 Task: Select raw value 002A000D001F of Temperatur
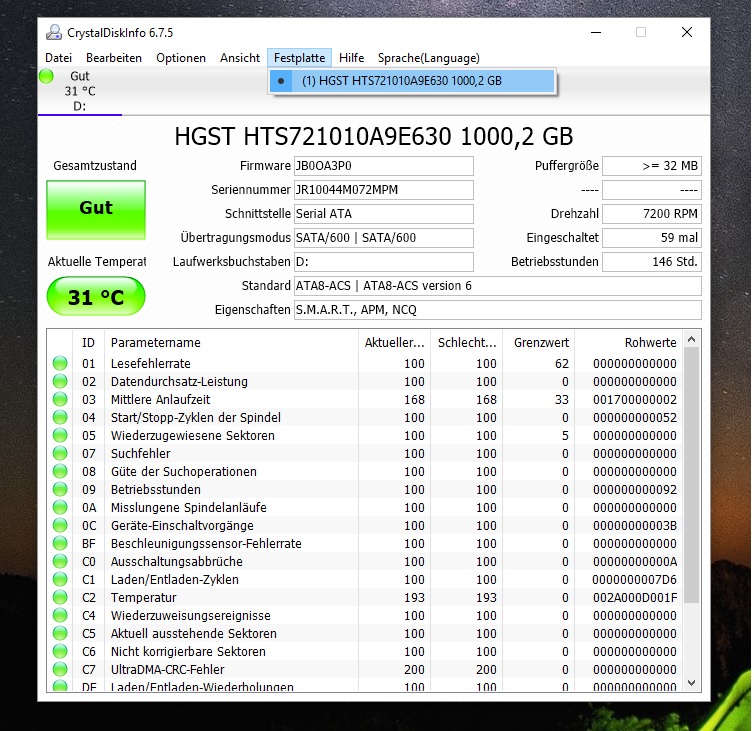(635, 598)
